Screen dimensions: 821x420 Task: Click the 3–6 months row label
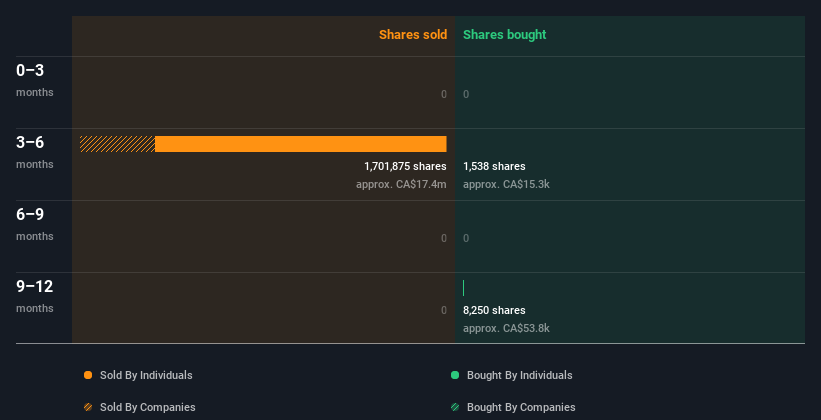pyautogui.click(x=35, y=152)
